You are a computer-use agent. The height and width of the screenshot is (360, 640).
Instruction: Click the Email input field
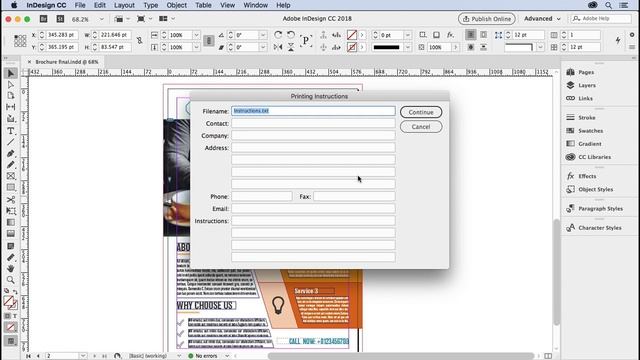click(x=313, y=209)
